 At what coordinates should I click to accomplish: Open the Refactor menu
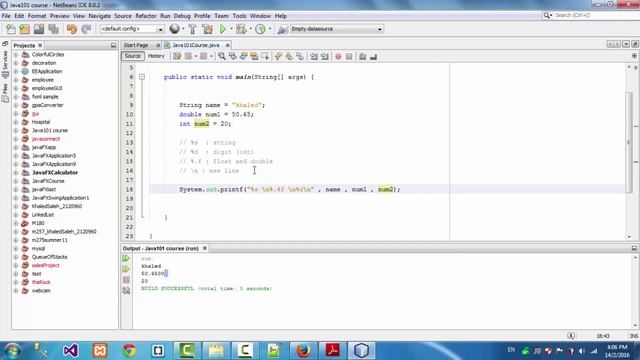(x=146, y=16)
